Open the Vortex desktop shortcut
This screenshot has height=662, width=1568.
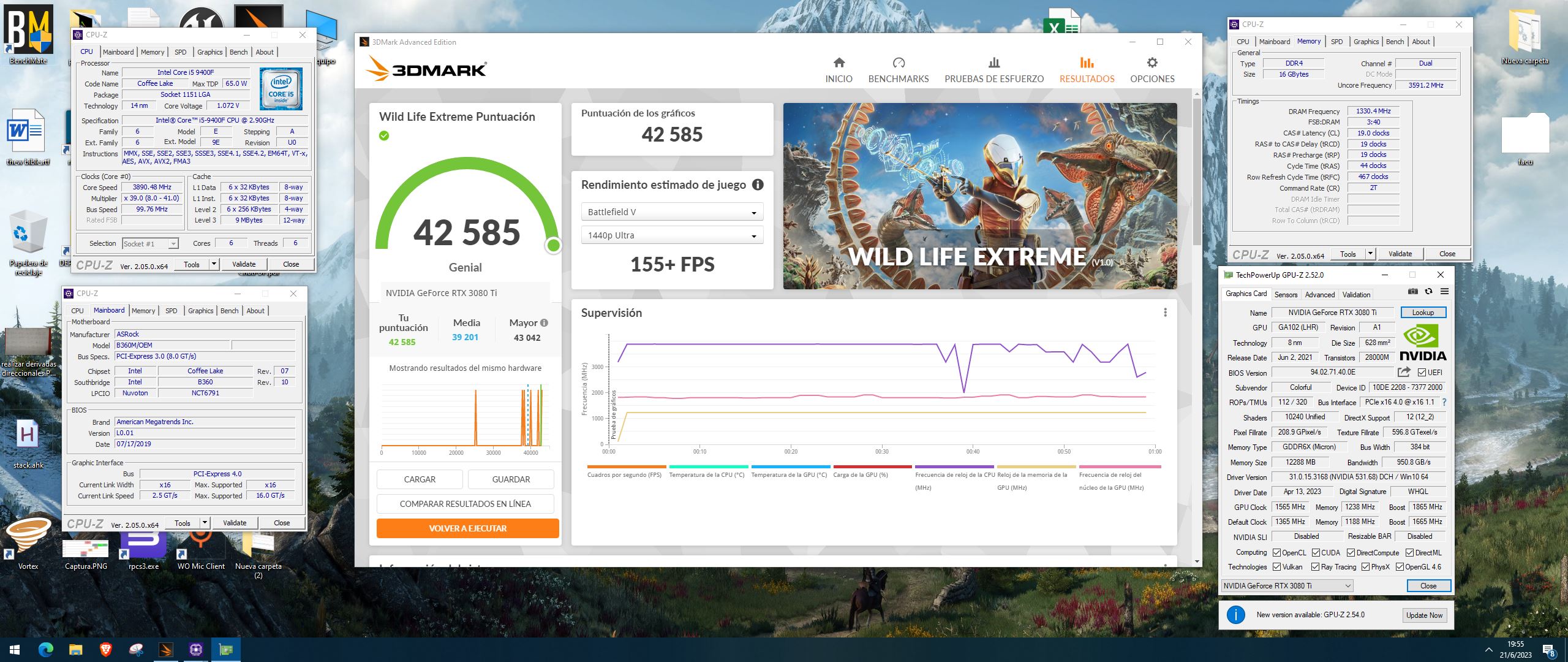[28, 543]
